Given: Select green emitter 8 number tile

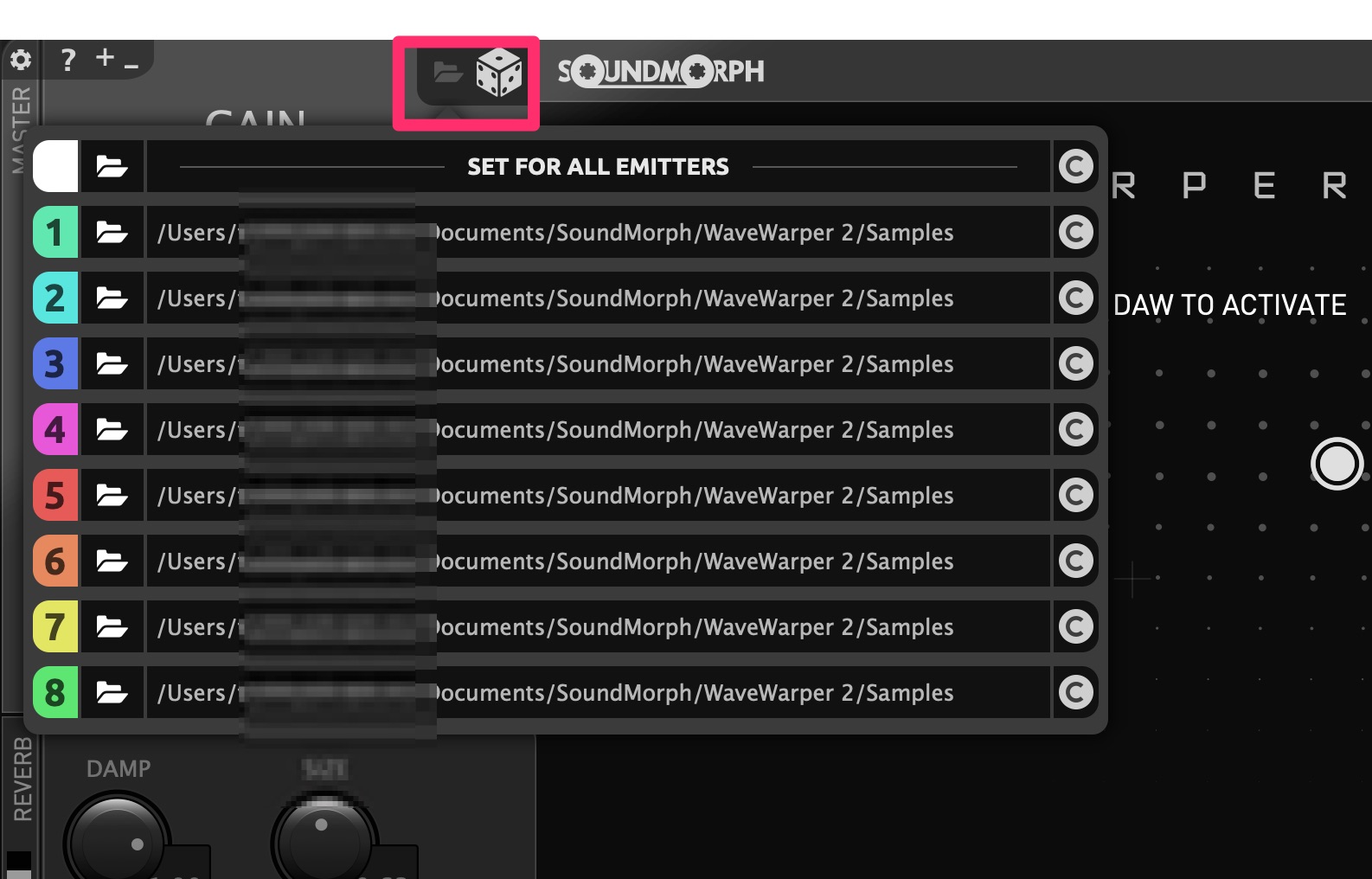Looking at the screenshot, I should point(55,693).
